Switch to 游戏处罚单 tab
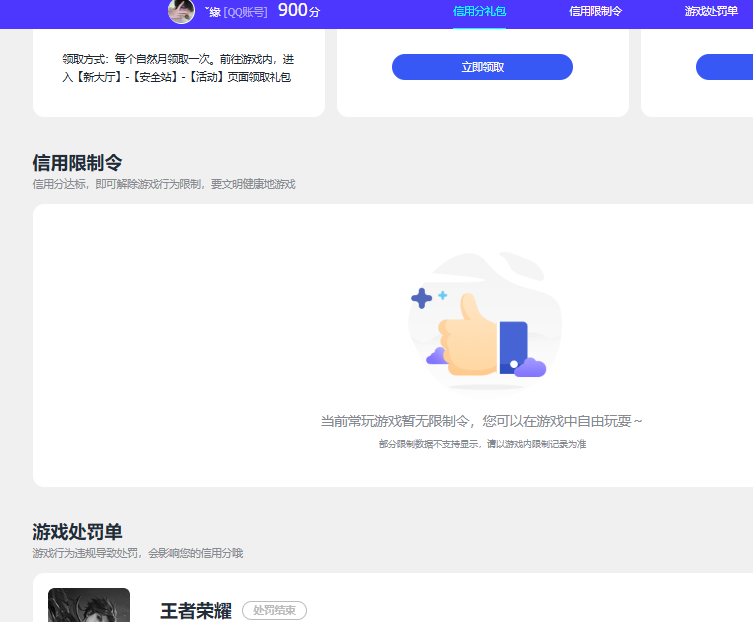 pyautogui.click(x=711, y=11)
